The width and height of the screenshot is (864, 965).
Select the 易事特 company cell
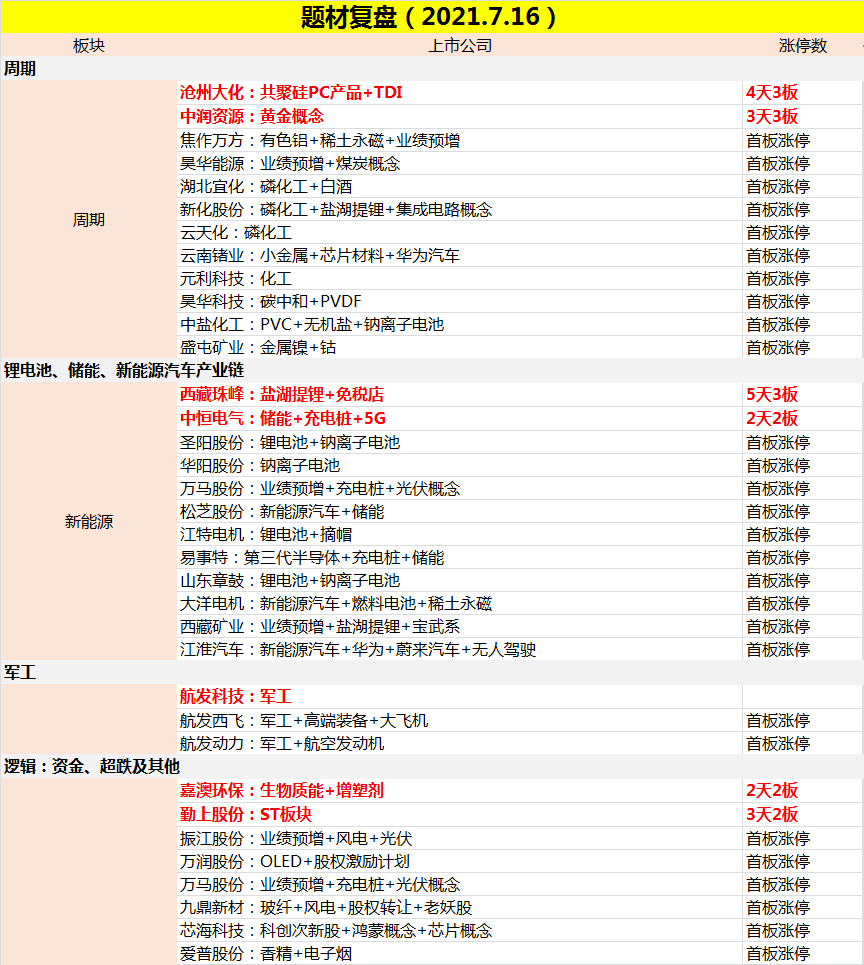pyautogui.click(x=459, y=558)
